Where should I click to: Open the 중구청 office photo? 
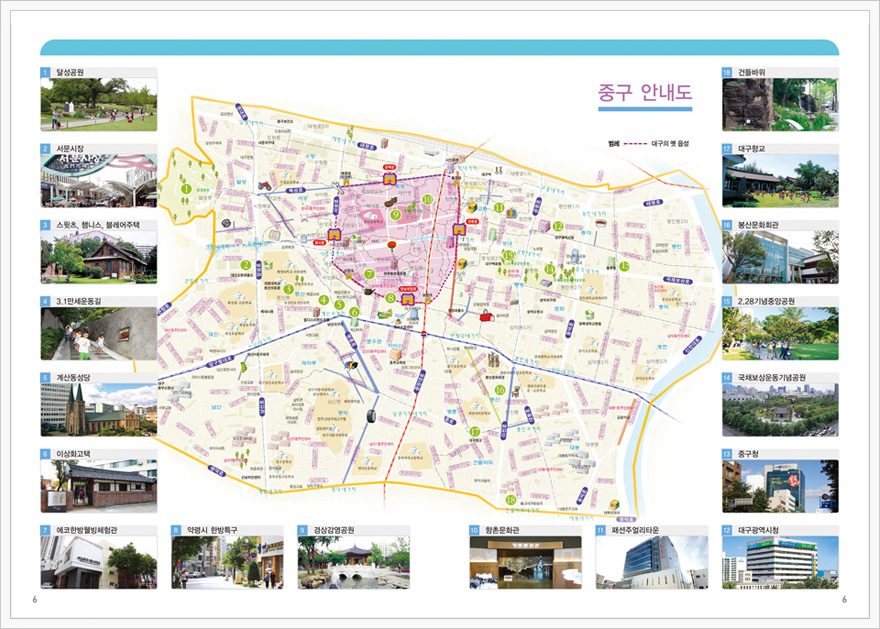(780, 486)
